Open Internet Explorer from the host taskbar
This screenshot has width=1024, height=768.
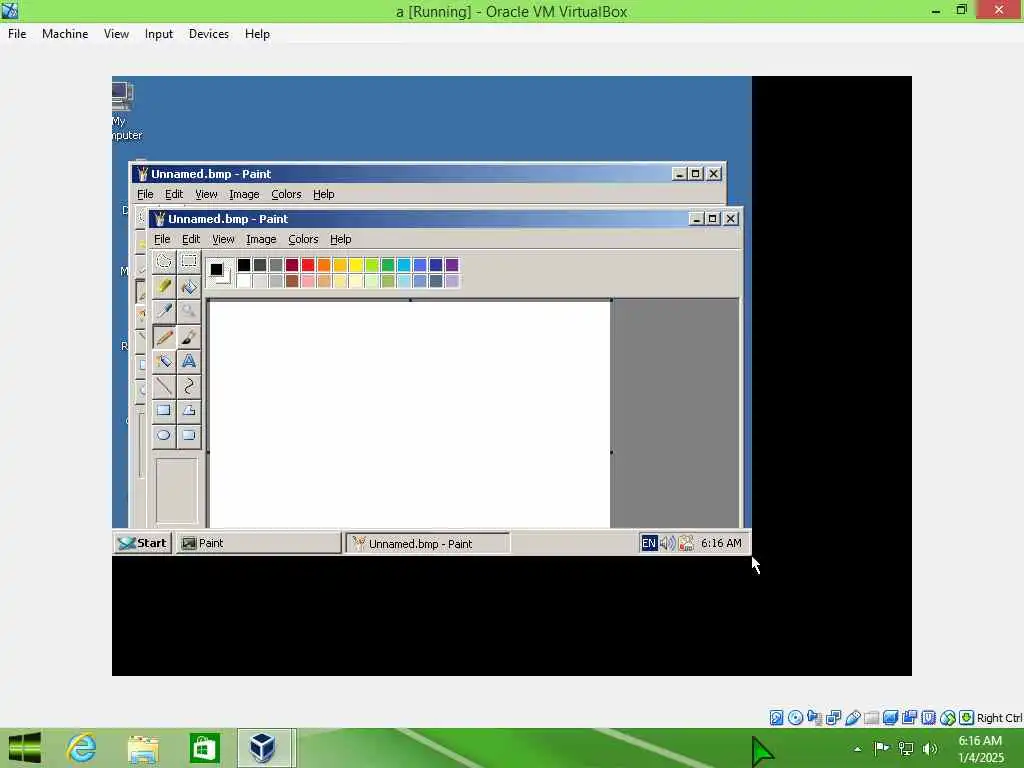(82, 748)
